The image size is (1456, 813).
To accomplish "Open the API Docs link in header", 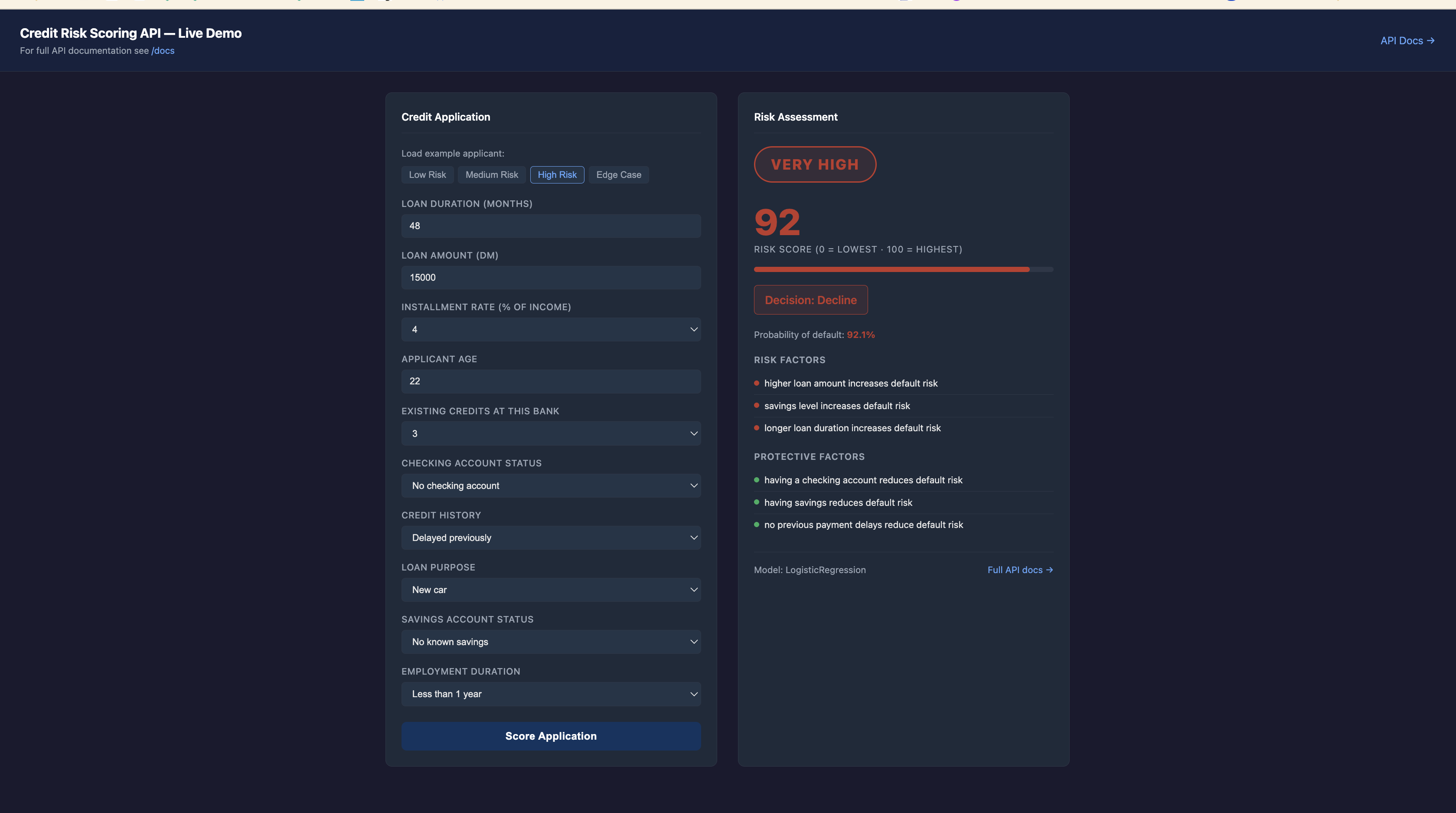I will [x=1407, y=41].
